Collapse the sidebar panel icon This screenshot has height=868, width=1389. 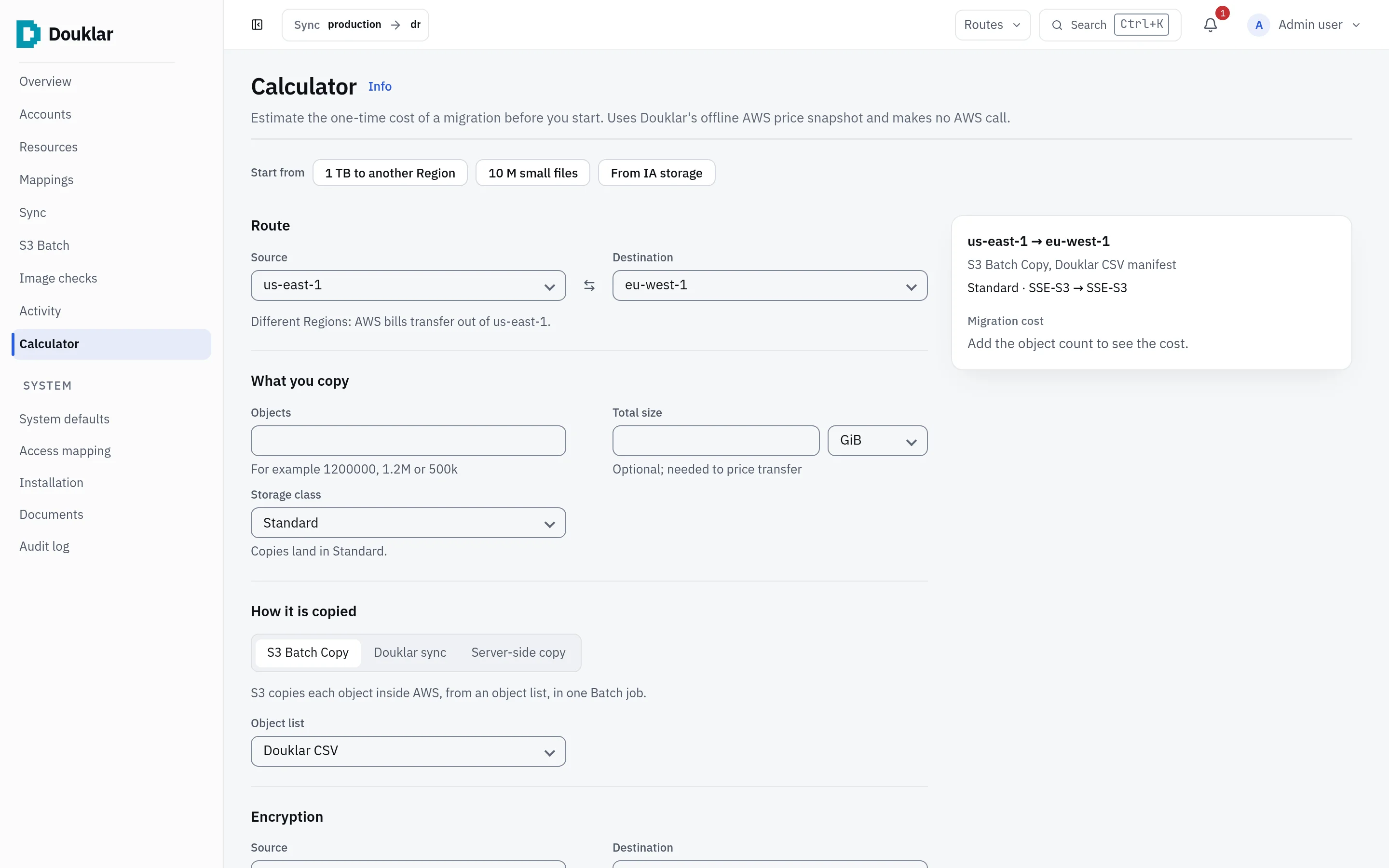coord(257,25)
